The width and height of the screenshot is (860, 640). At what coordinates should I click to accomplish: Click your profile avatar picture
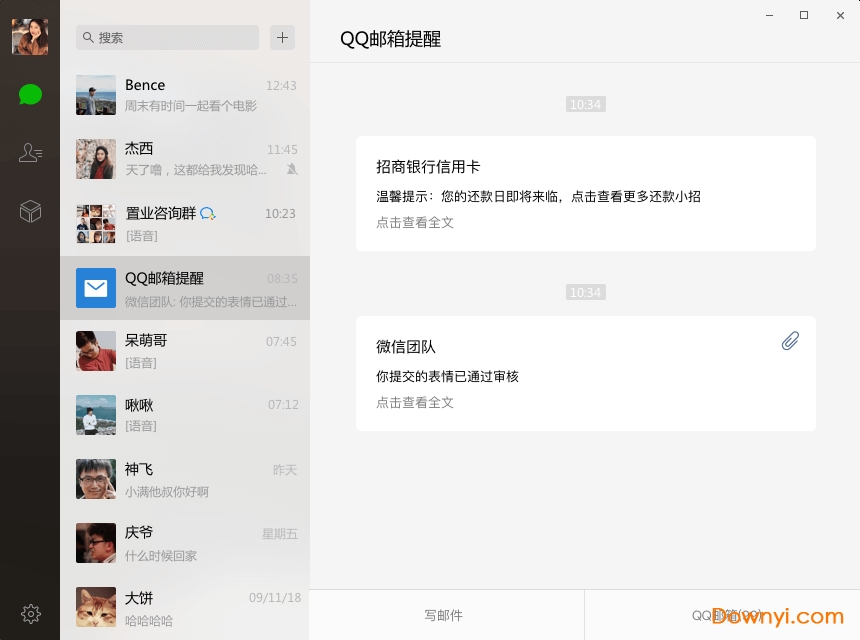coord(30,36)
